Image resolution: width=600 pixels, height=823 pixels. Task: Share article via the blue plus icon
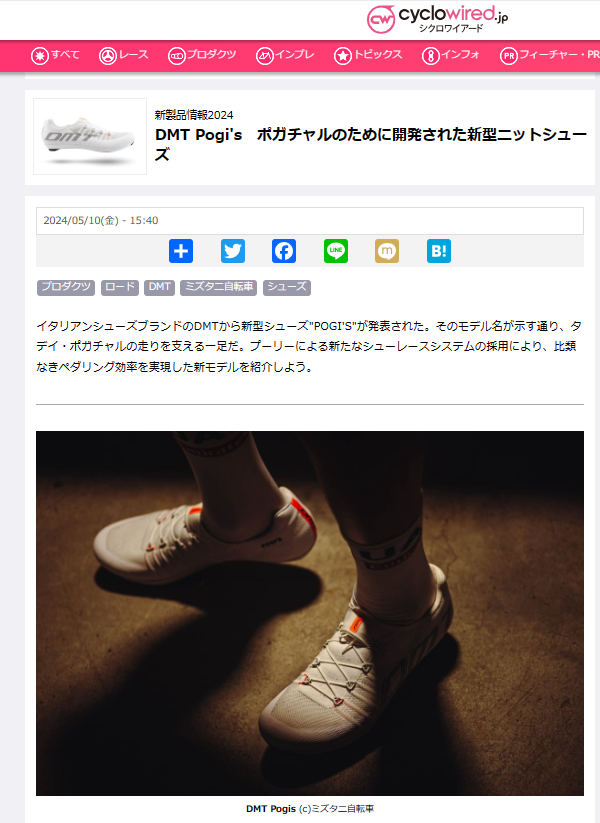(181, 251)
